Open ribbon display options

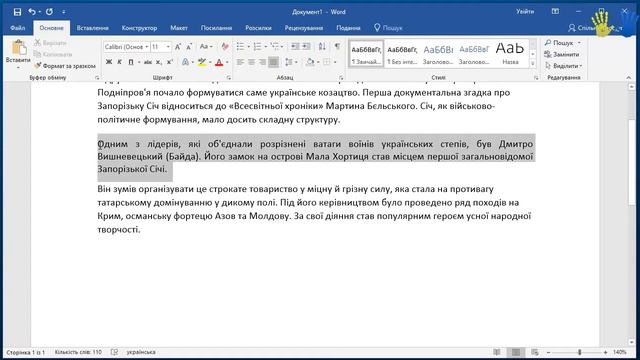point(555,12)
